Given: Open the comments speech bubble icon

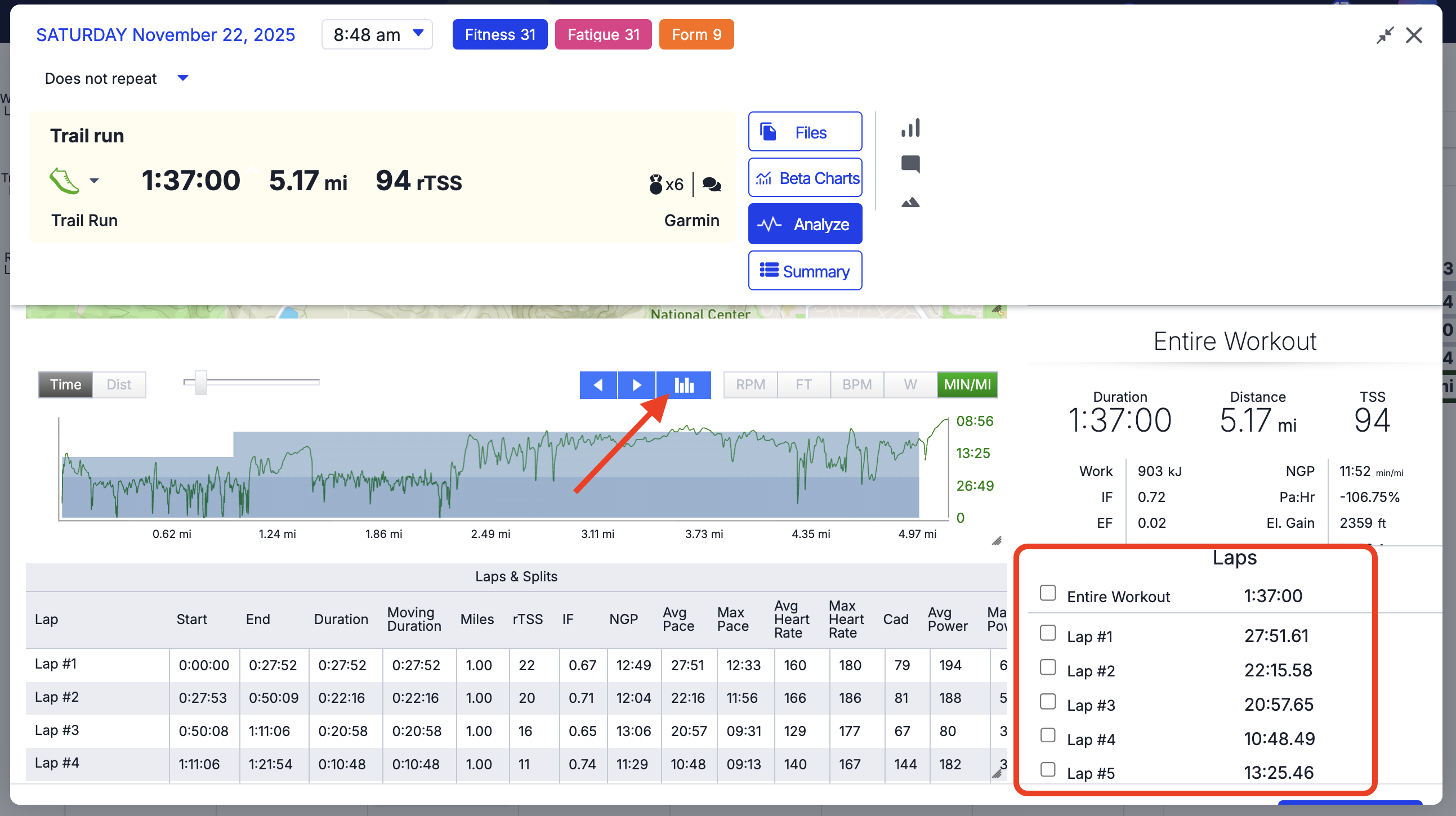Looking at the screenshot, I should pyautogui.click(x=910, y=164).
